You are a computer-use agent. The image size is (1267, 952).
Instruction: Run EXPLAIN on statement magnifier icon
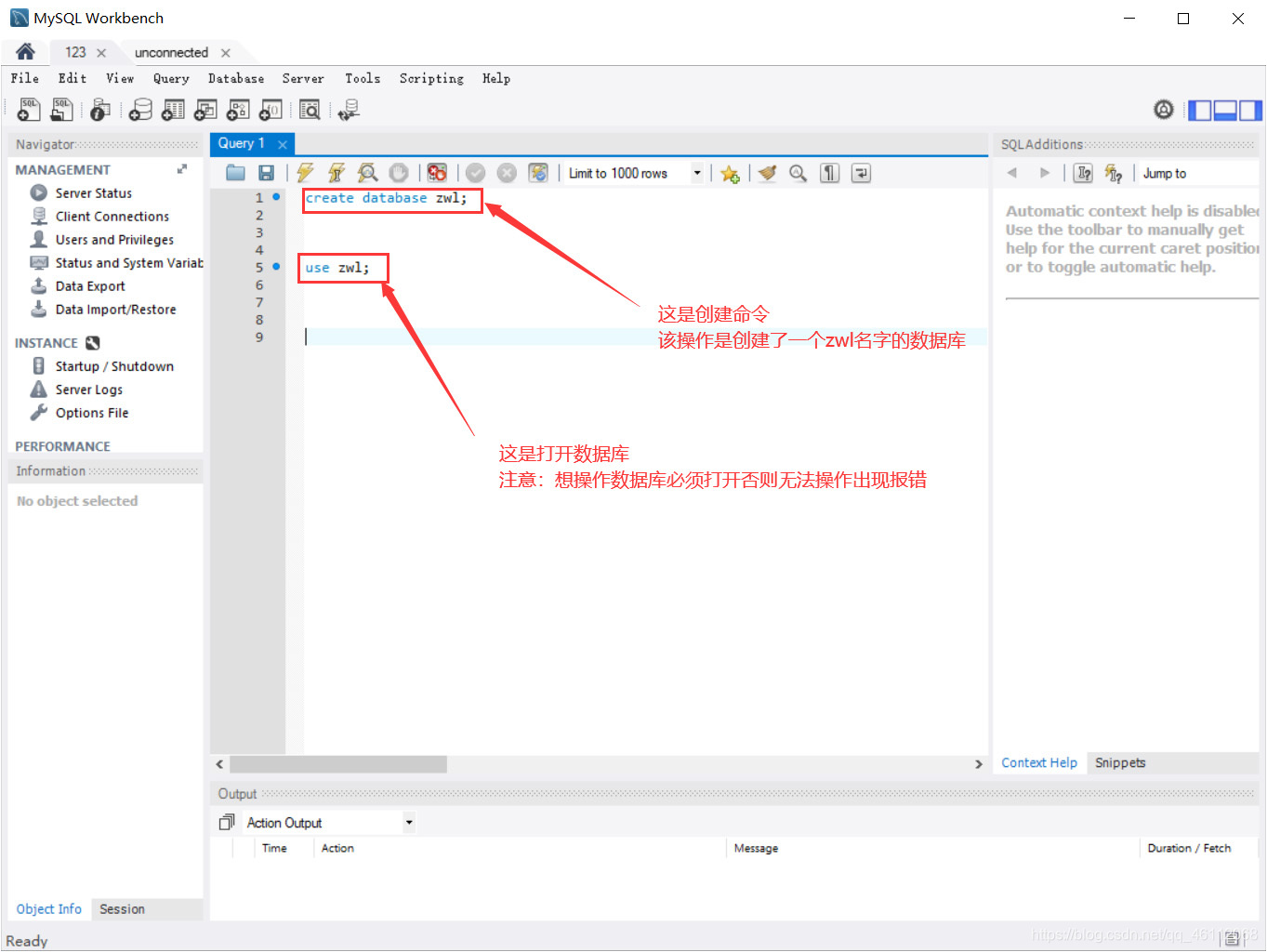tap(367, 173)
